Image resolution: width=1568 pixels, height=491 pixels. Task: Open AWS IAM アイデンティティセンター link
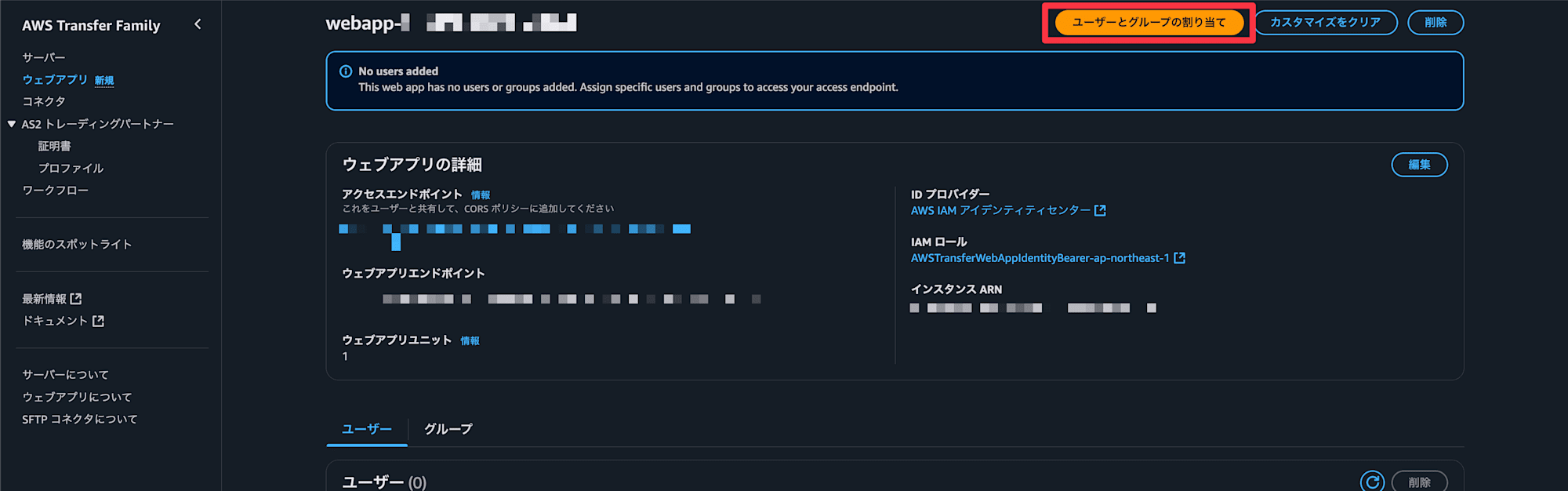pos(1000,210)
